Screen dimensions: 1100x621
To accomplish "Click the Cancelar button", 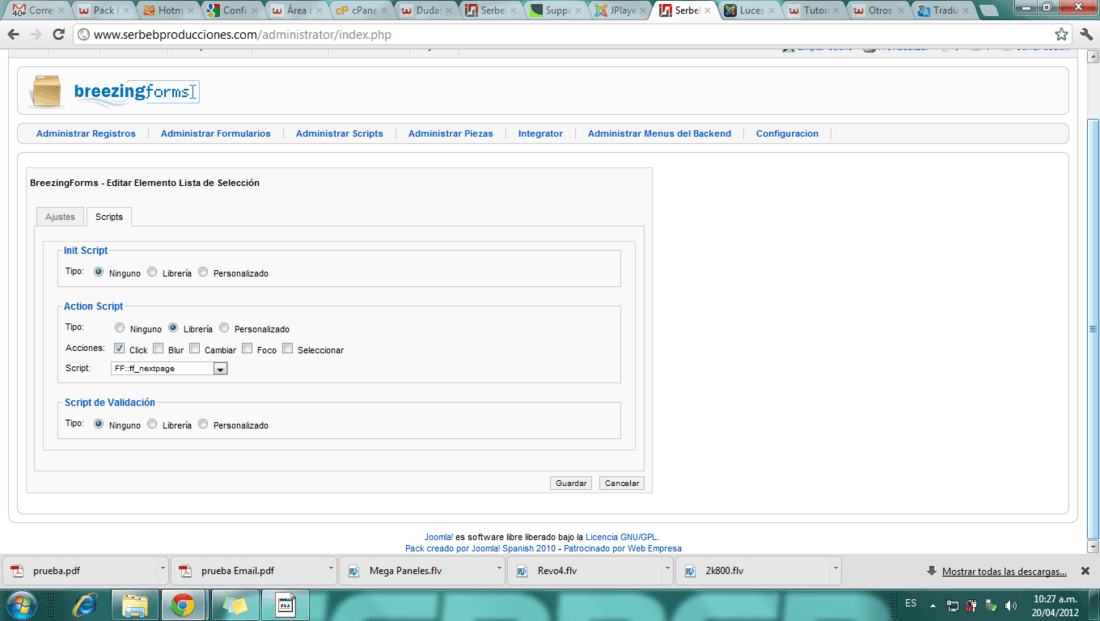I will coord(622,483).
